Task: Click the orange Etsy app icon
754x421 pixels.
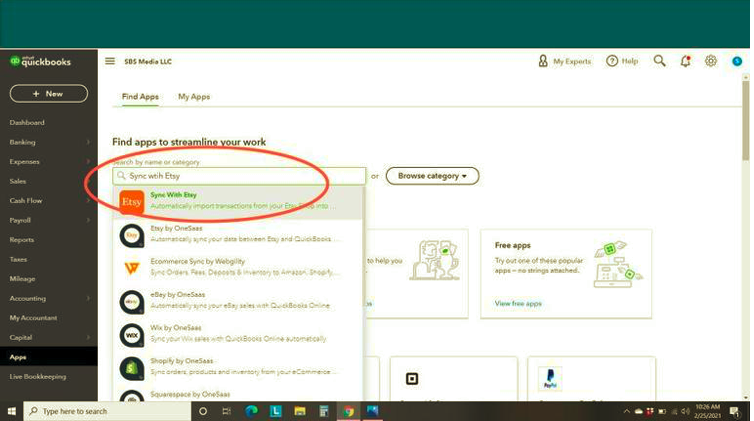Action: click(x=132, y=202)
